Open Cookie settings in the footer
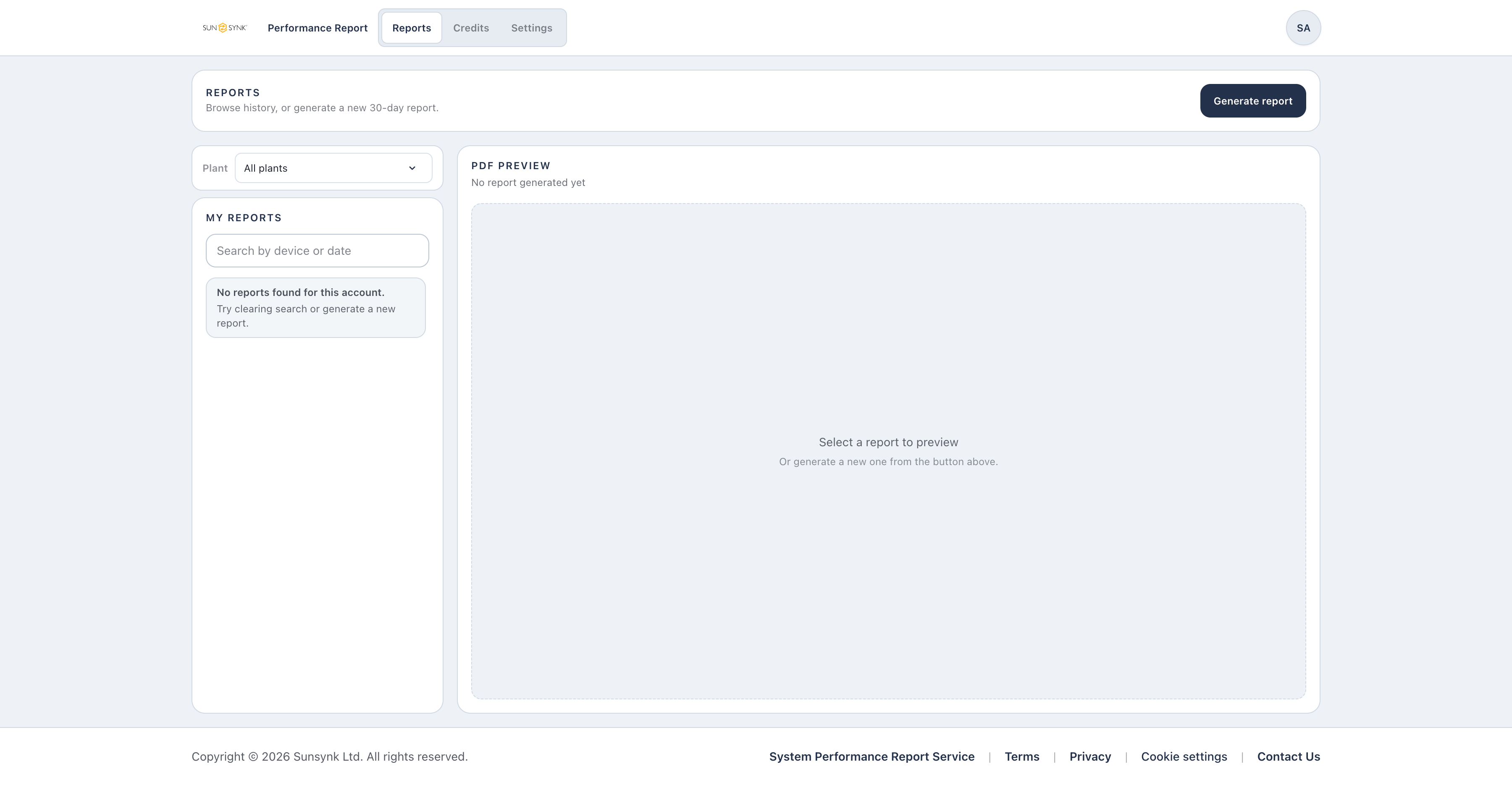The image size is (1512, 785). point(1184,756)
